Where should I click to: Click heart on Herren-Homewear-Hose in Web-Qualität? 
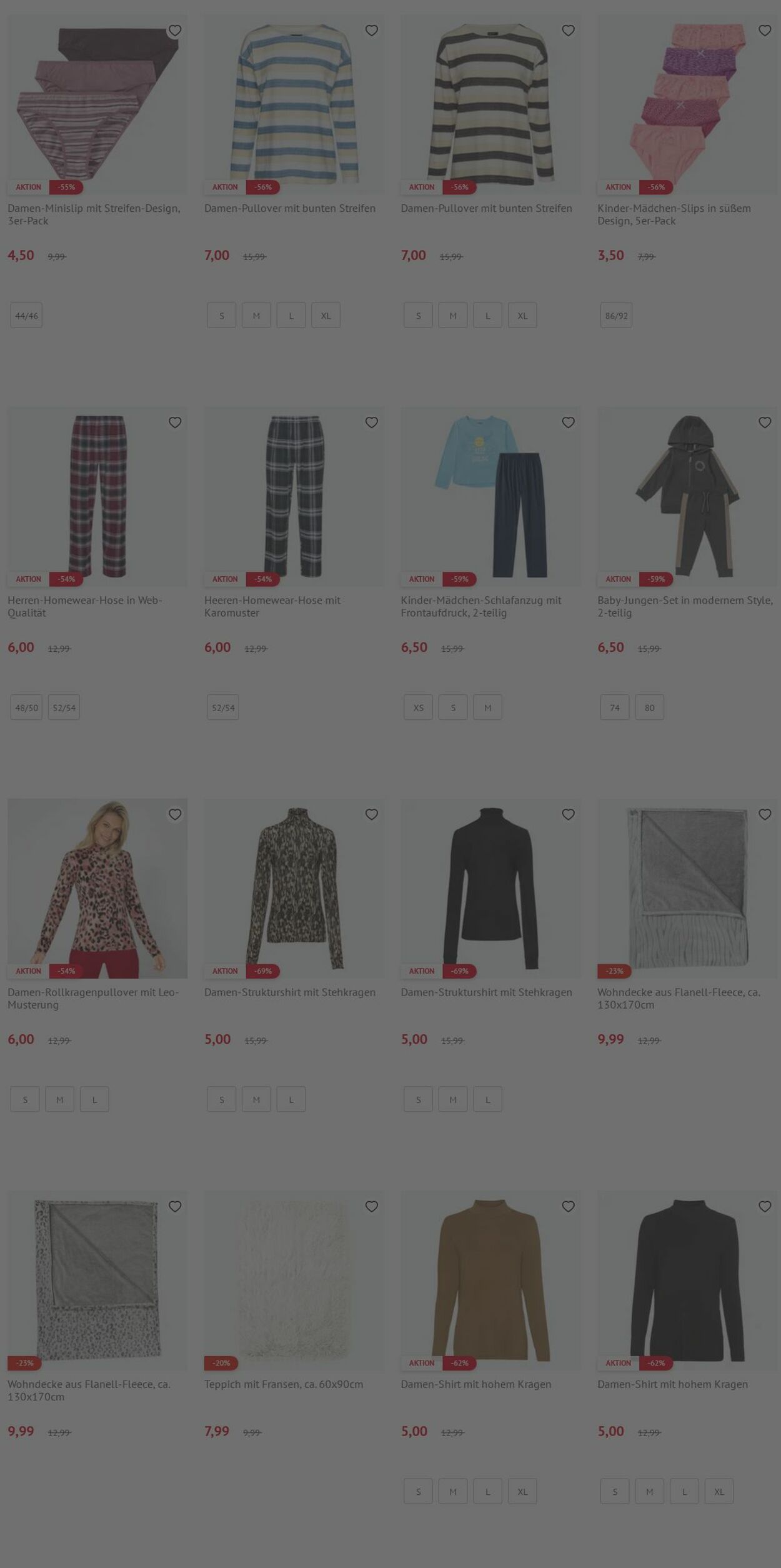coord(175,422)
